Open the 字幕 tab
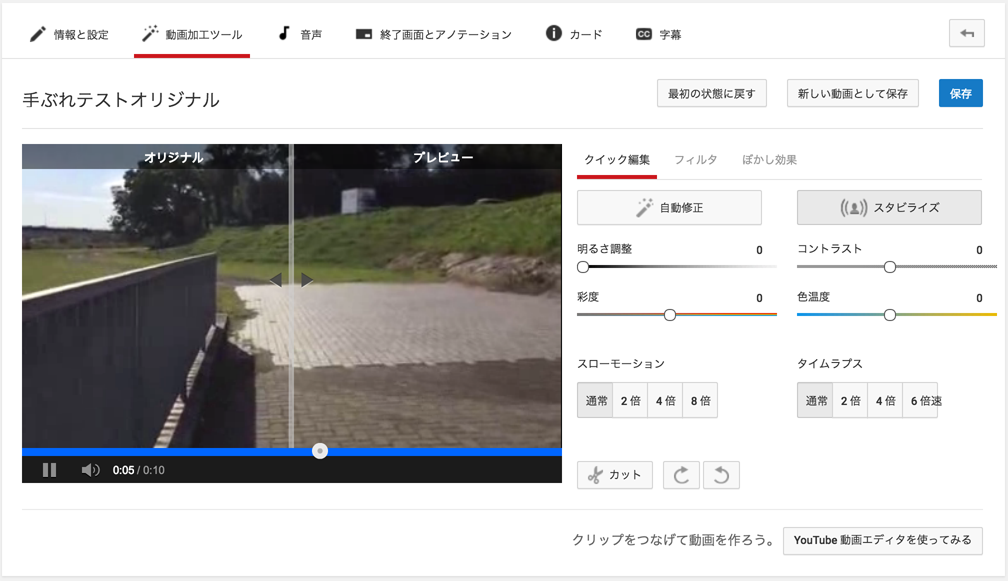The width and height of the screenshot is (1008, 581). (658, 35)
